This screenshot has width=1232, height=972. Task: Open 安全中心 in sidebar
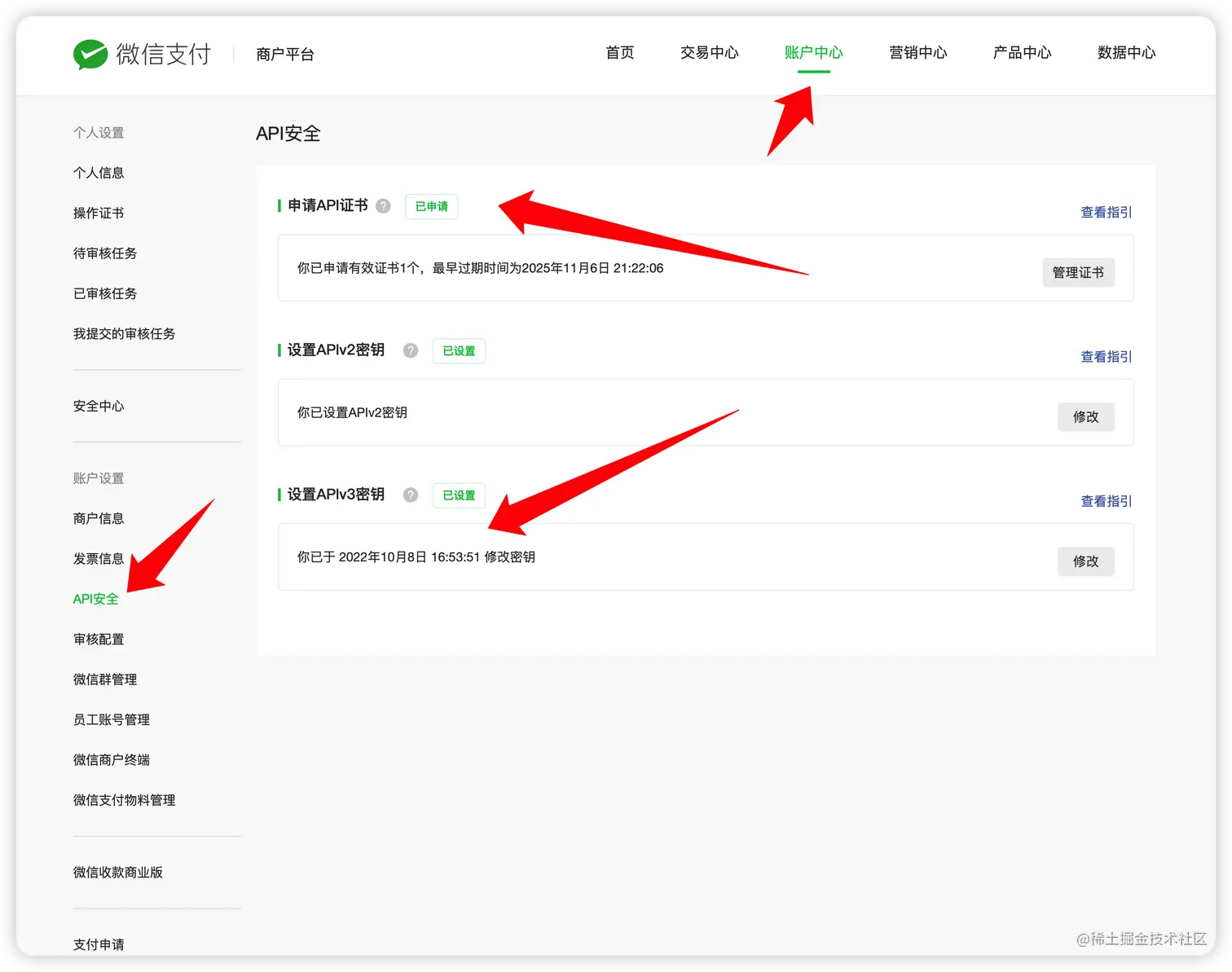pos(99,406)
